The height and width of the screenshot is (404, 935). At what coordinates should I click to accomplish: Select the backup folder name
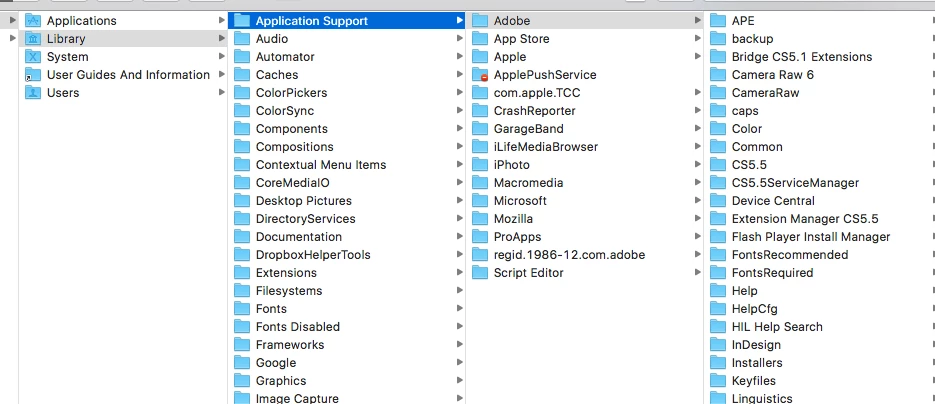(x=753, y=39)
